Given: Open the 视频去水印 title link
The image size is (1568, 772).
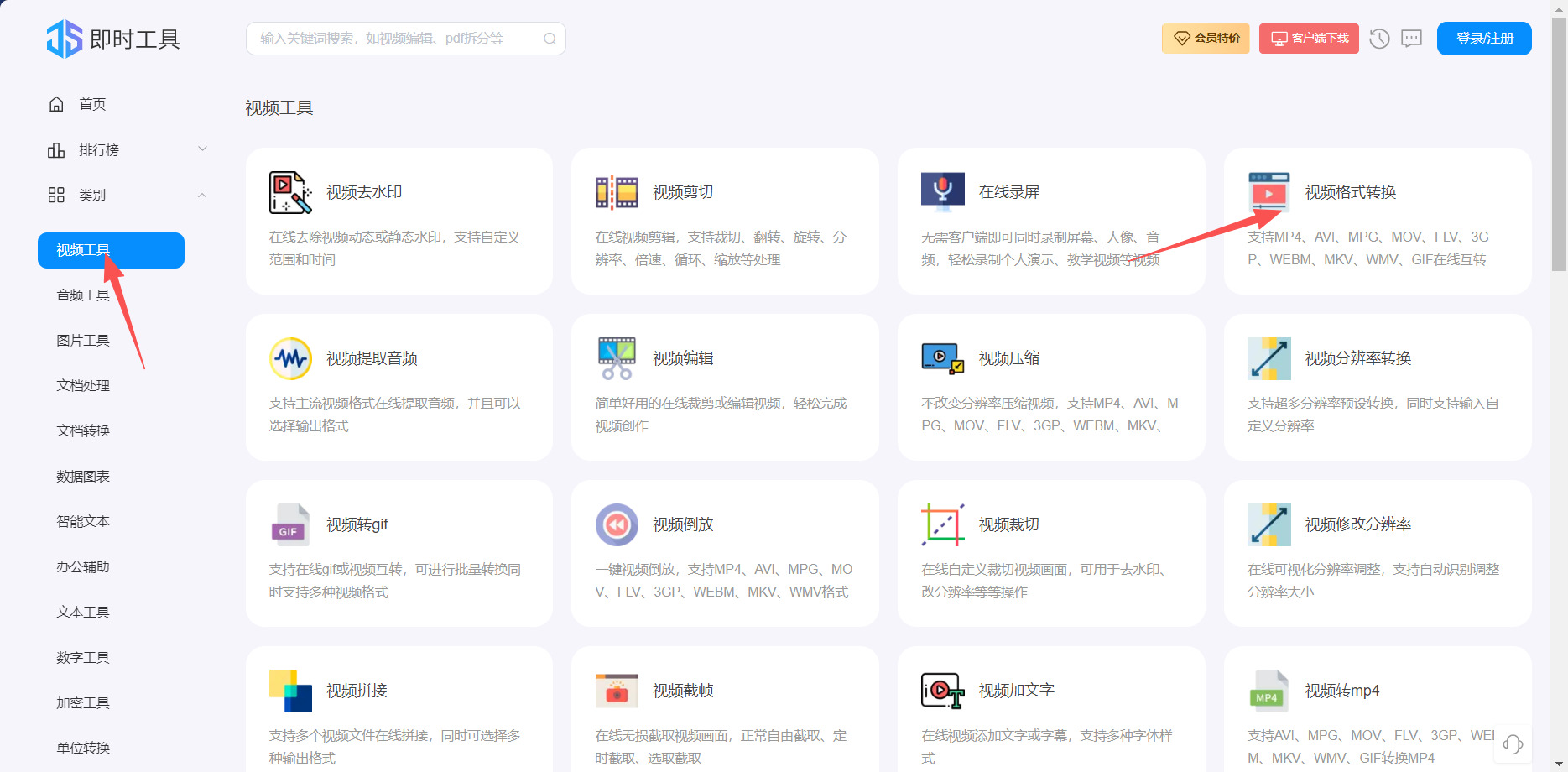Looking at the screenshot, I should (364, 192).
